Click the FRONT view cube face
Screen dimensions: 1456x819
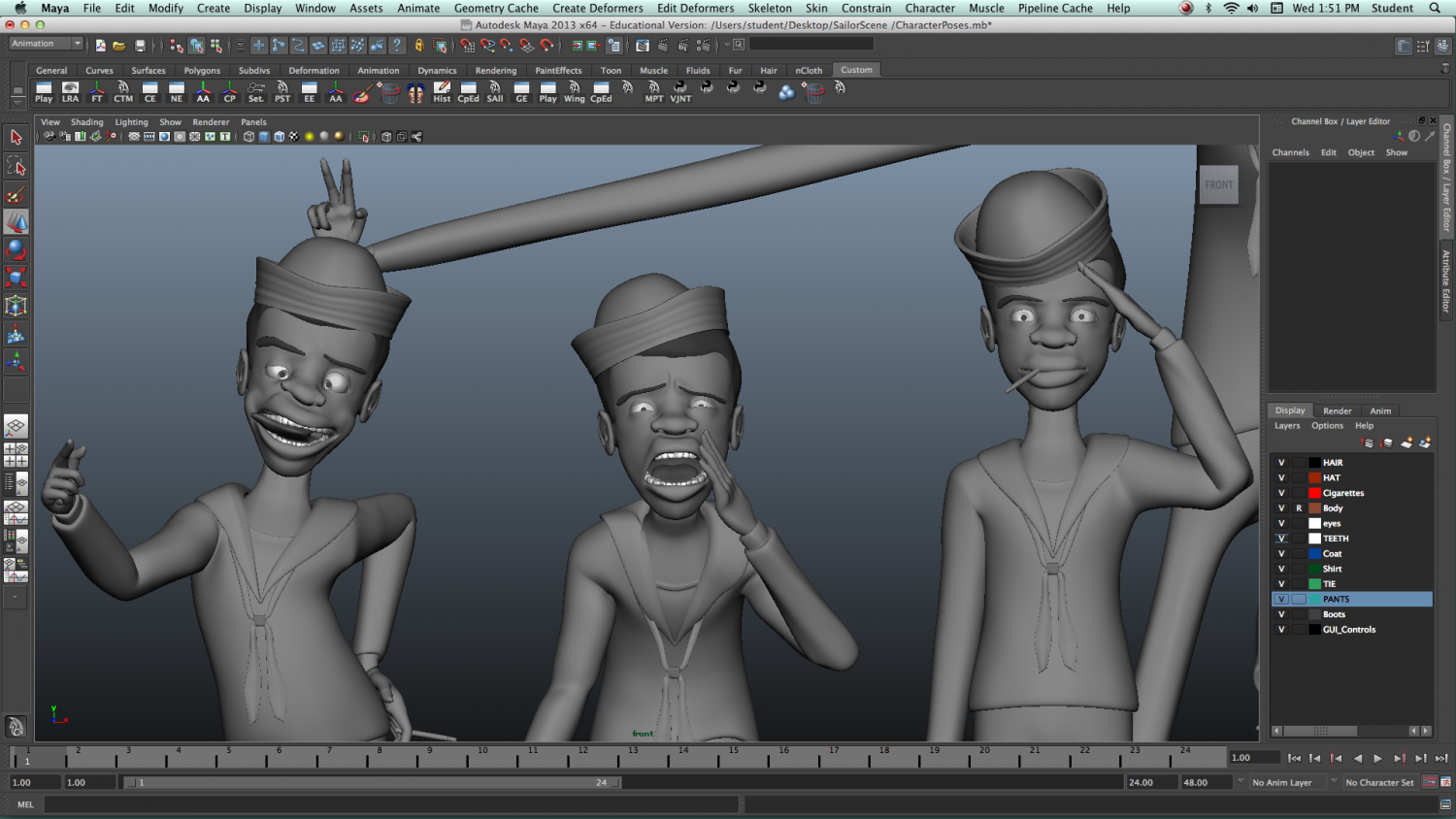pyautogui.click(x=1218, y=184)
